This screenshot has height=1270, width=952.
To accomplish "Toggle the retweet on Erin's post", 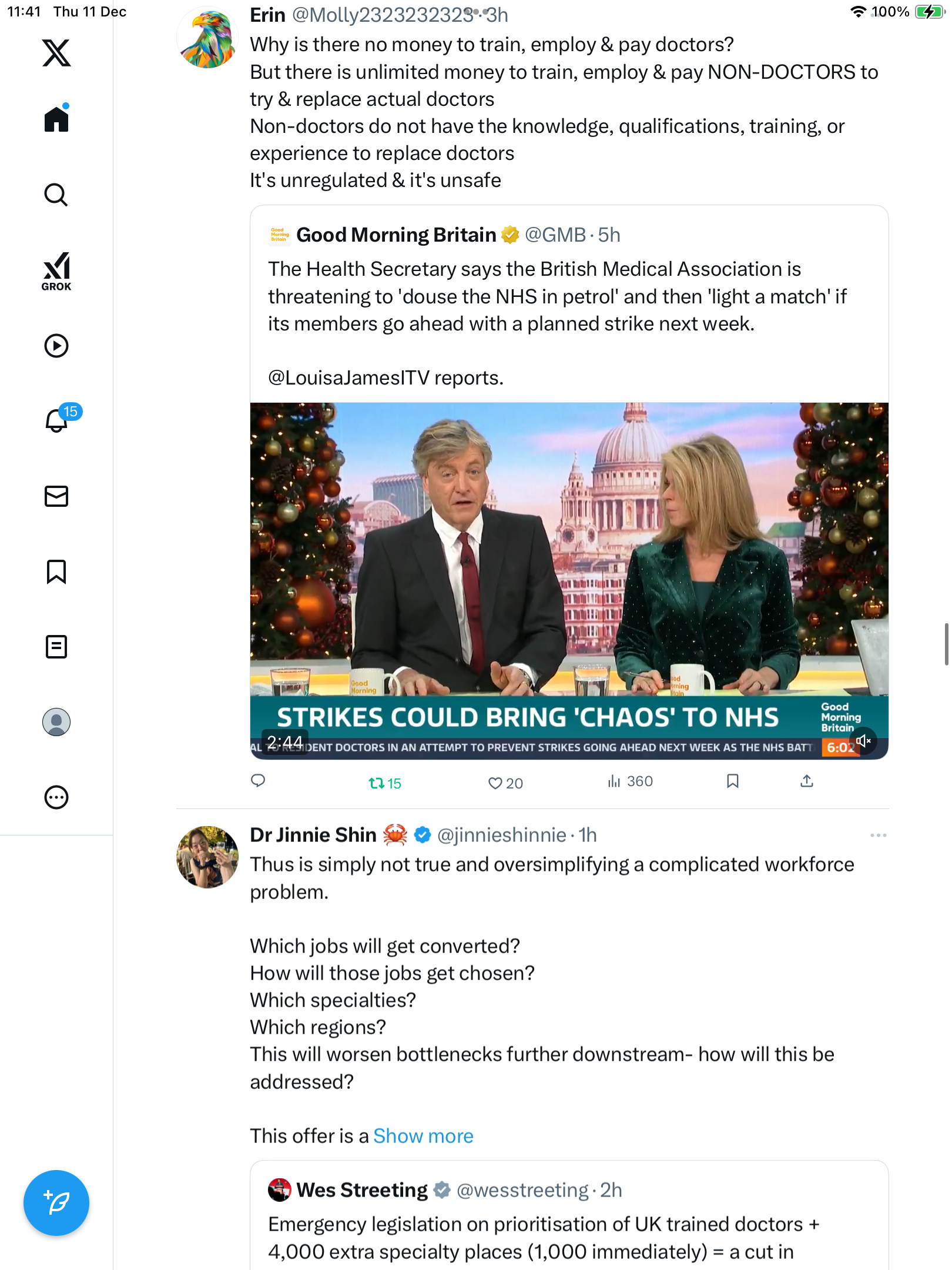I will 385,783.
